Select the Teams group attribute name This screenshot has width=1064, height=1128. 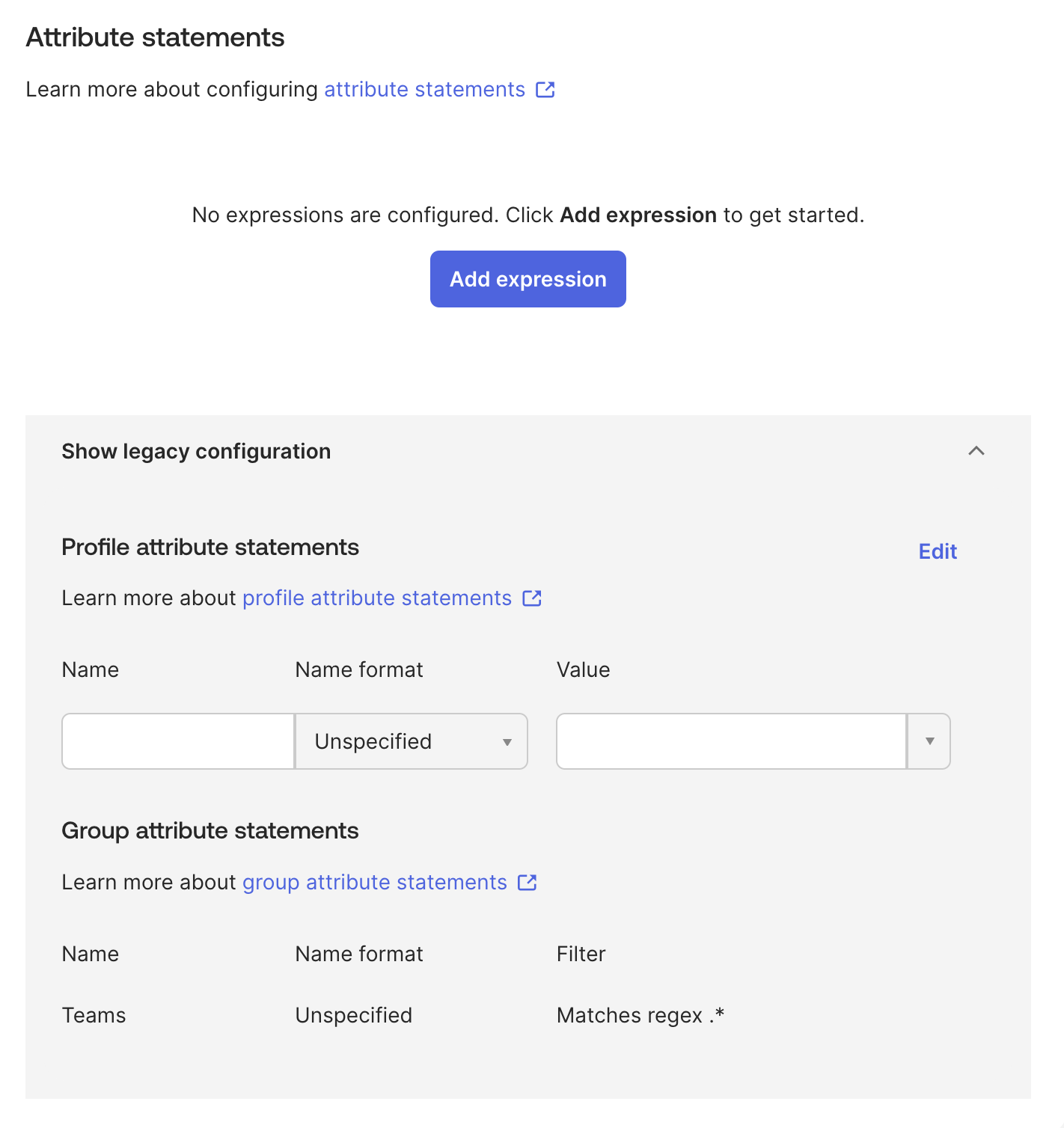tap(94, 1015)
